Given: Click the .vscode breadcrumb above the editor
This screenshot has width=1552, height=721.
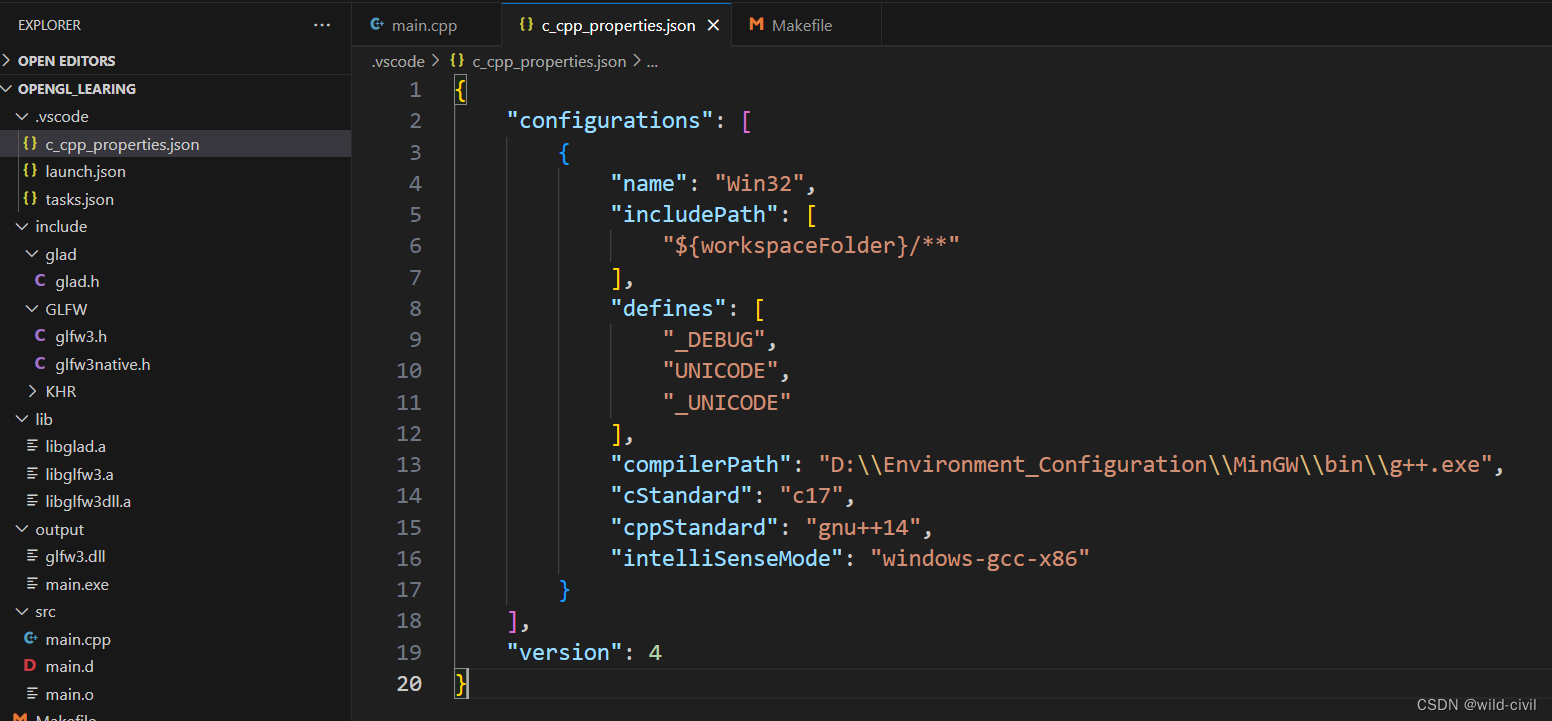Looking at the screenshot, I should (x=397, y=61).
